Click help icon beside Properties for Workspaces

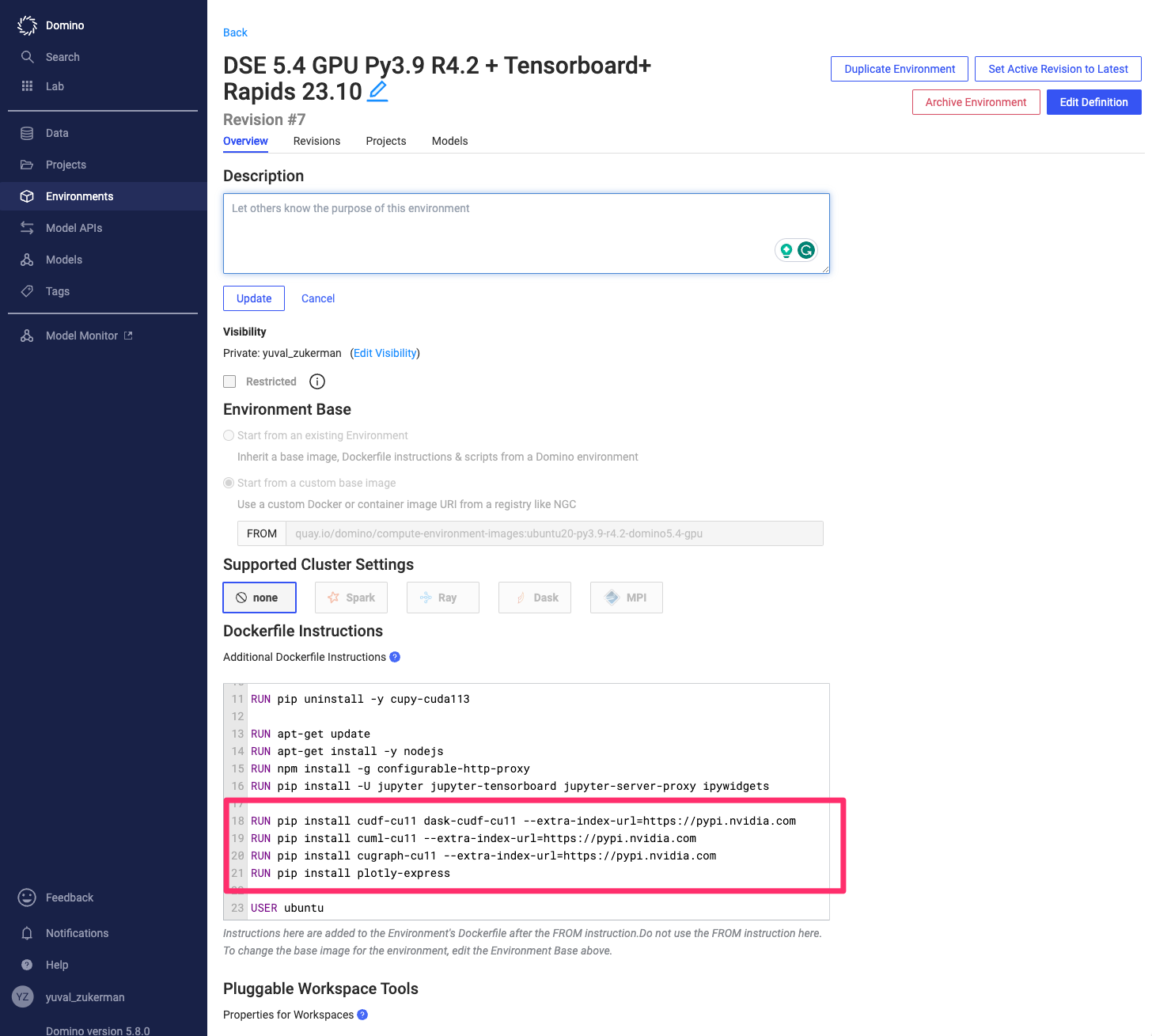(x=362, y=1015)
